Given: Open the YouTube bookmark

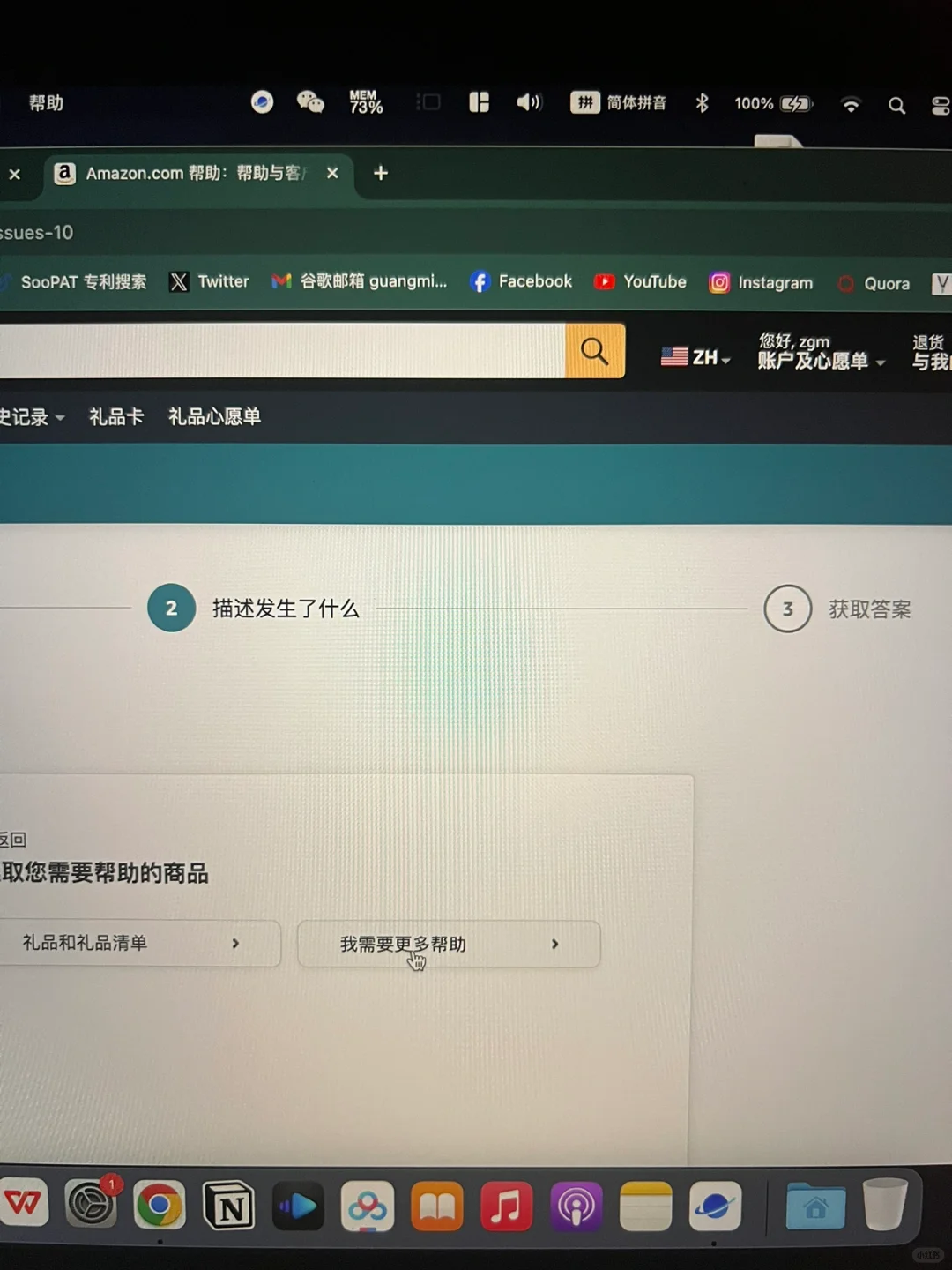Looking at the screenshot, I should coord(640,282).
